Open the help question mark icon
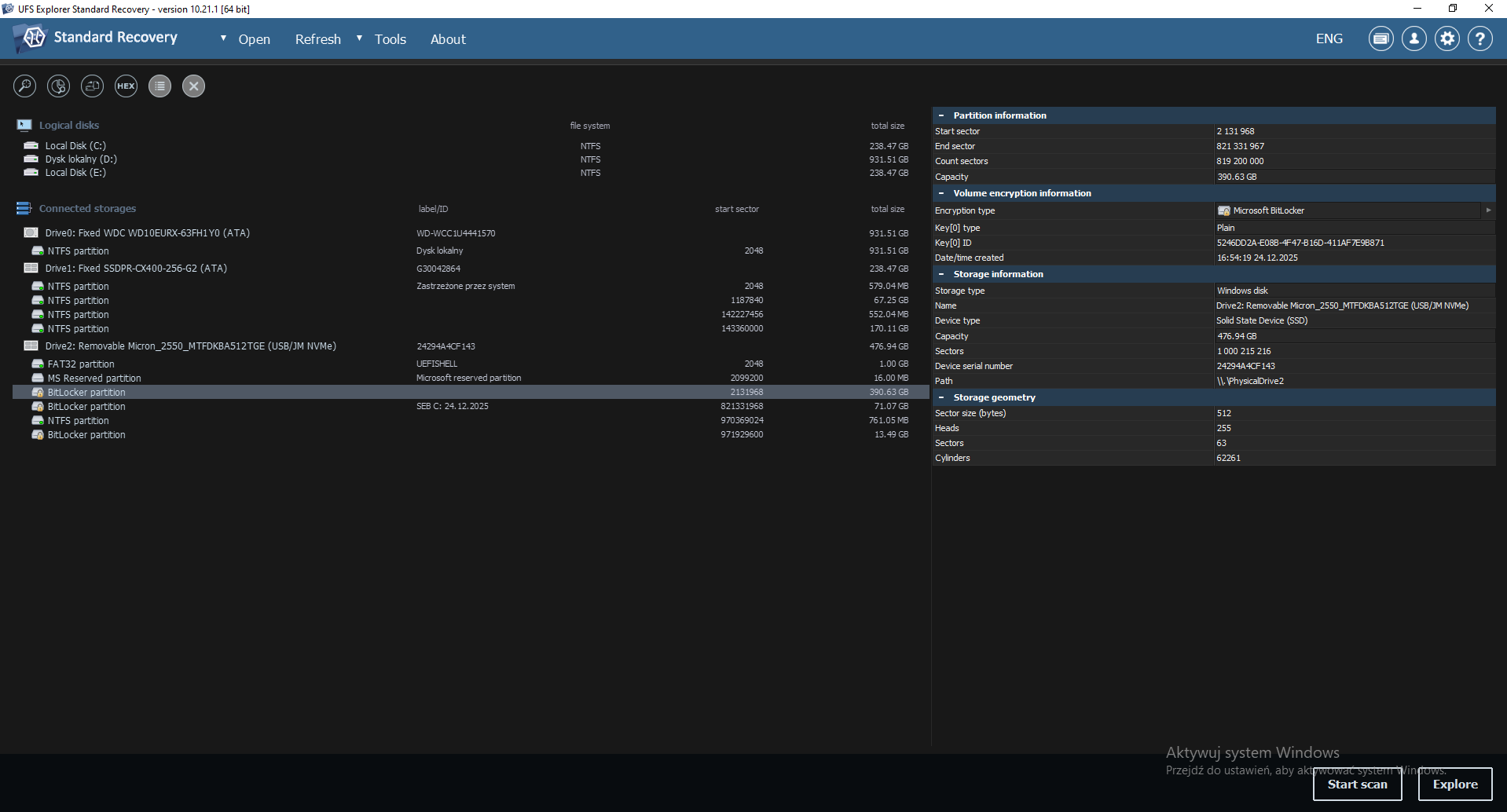Image resolution: width=1507 pixels, height=812 pixels. click(x=1480, y=38)
